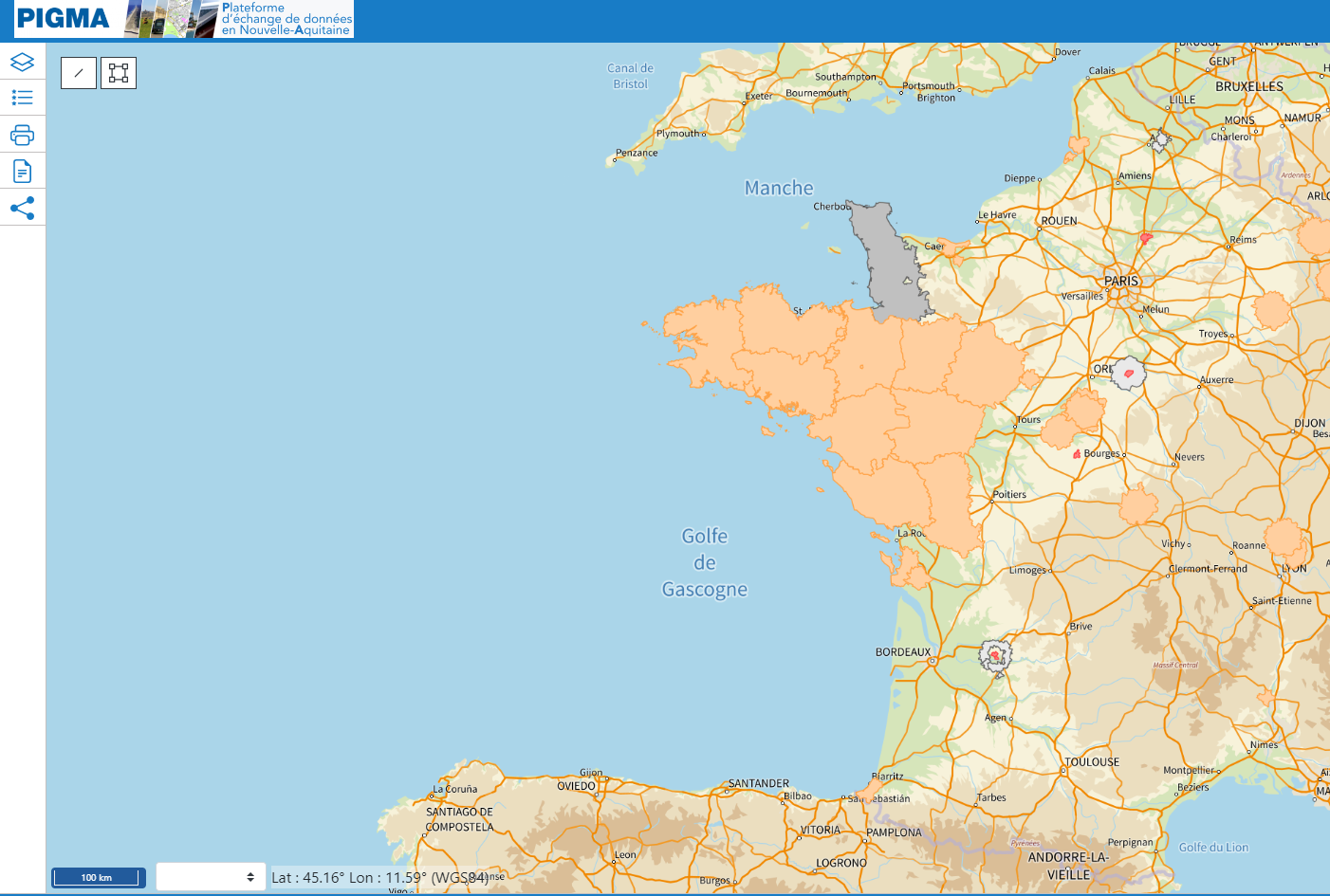Click the grey zone near Orléans
This screenshot has height=896, width=1330.
coord(1128,374)
